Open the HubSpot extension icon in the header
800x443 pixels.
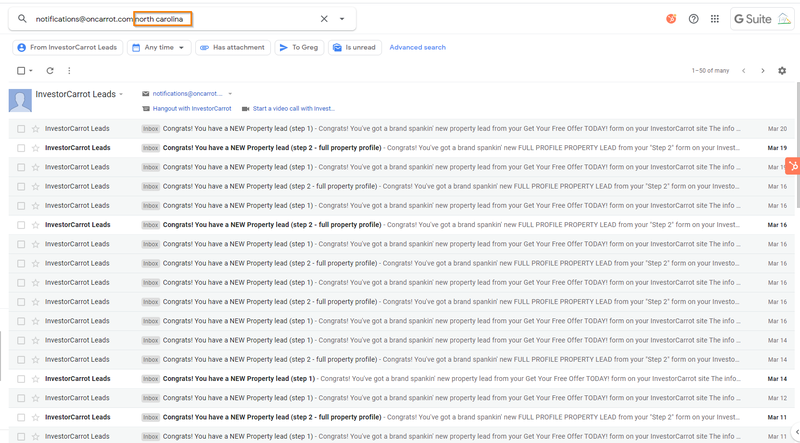pyautogui.click(x=671, y=19)
